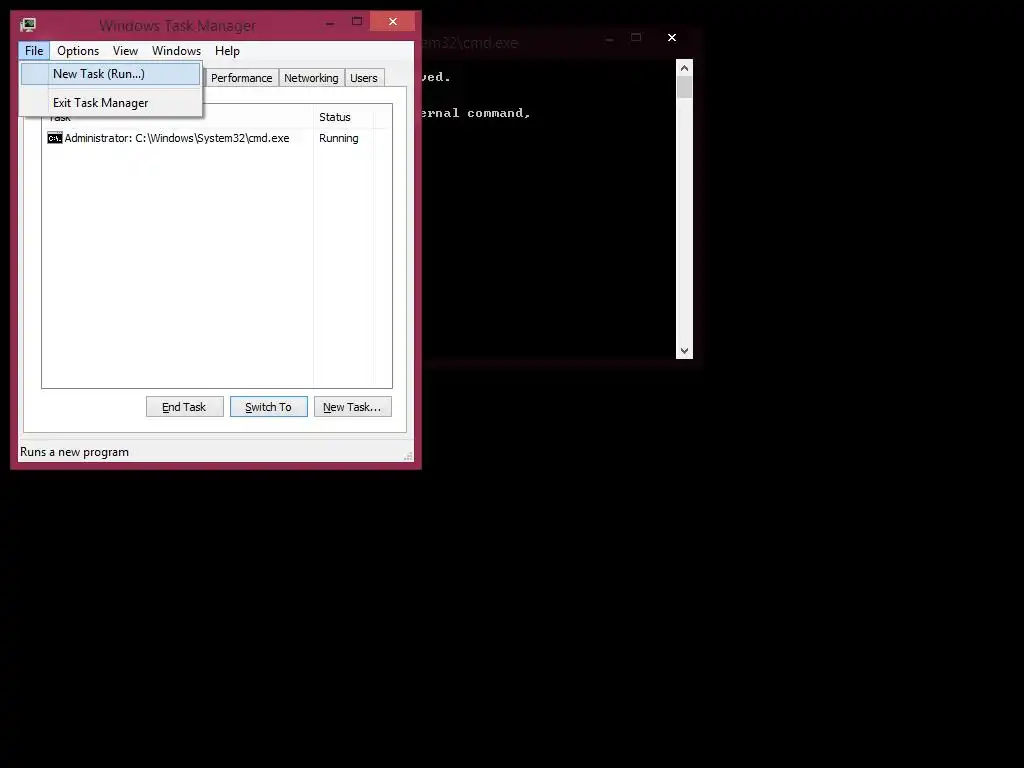Maximize the Windows Task Manager window
Screen dimensions: 1024x768
click(357, 22)
